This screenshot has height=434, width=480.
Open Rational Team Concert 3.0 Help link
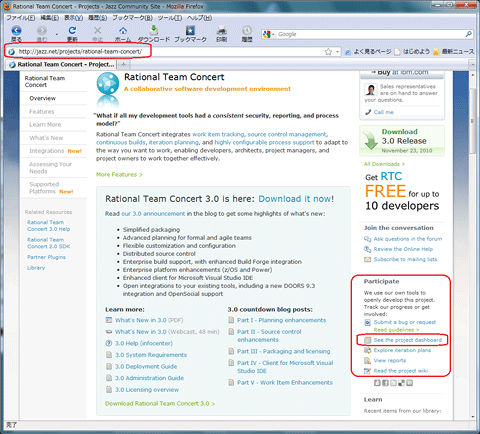49,226
